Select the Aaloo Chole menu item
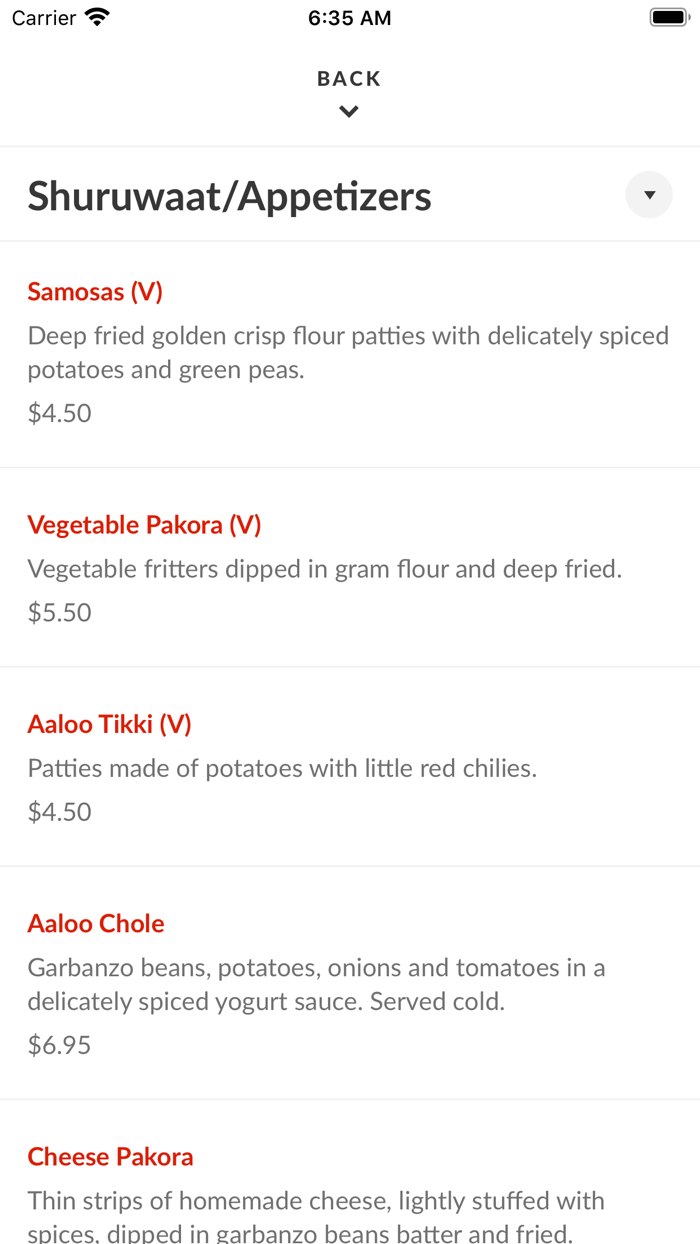700x1244 pixels. click(x=96, y=923)
